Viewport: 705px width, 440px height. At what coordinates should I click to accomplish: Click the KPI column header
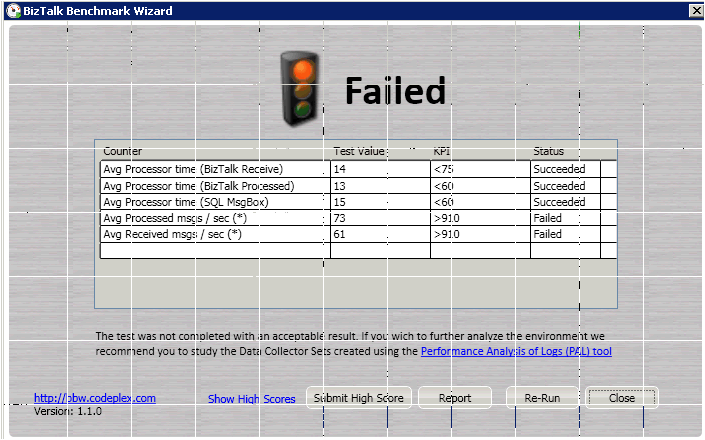(x=442, y=151)
